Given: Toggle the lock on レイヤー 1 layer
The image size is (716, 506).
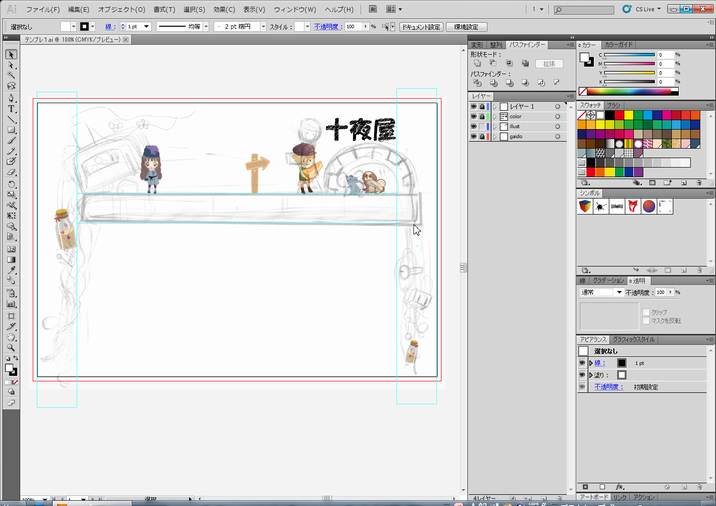Looking at the screenshot, I should coord(482,106).
